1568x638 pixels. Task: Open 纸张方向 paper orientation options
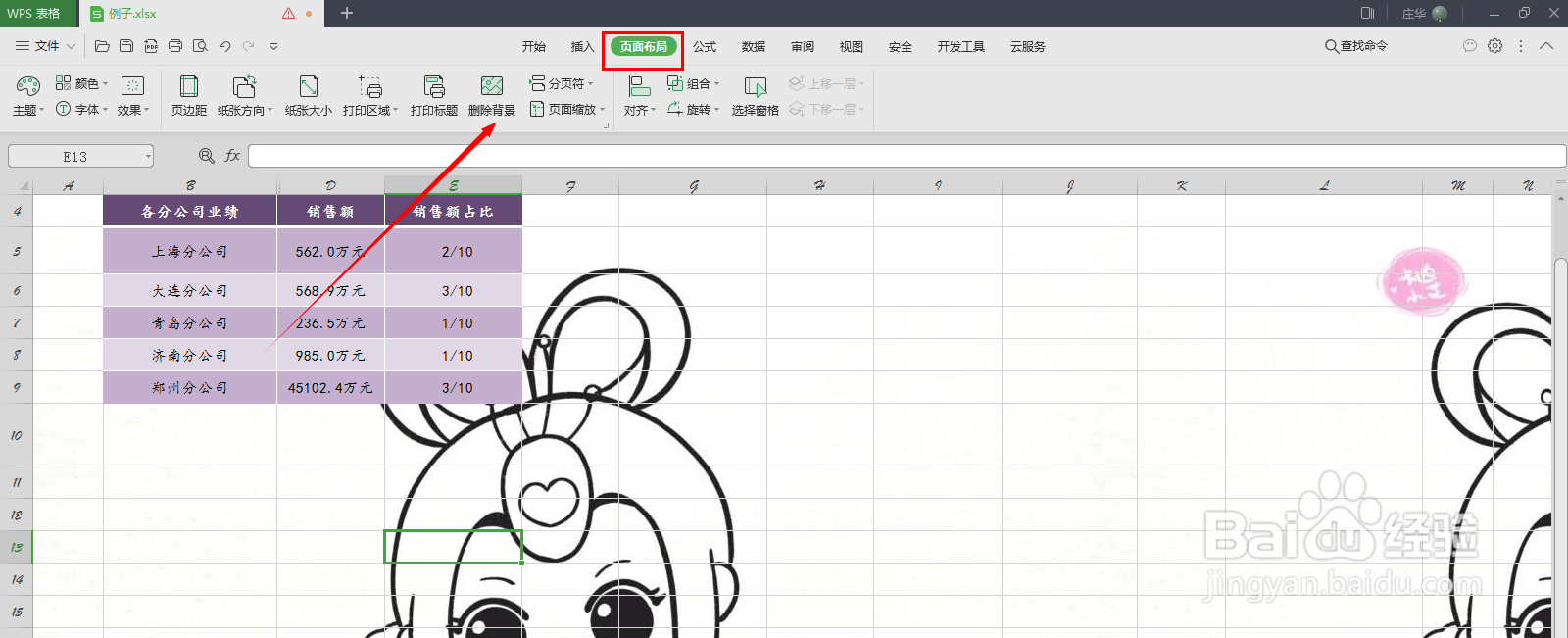click(x=245, y=96)
